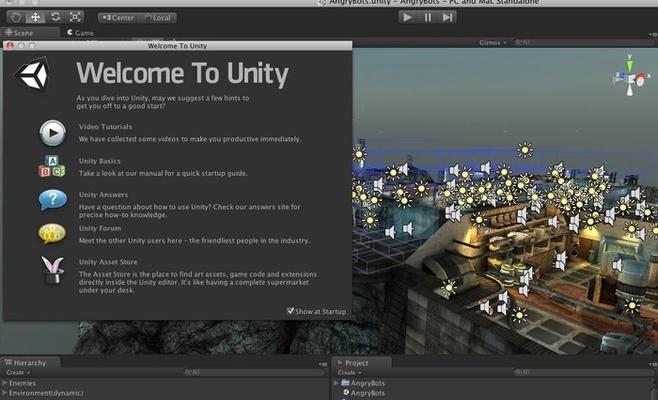Image resolution: width=658 pixels, height=400 pixels.
Task: Click the Project panel search field
Action: pyautogui.click(x=584, y=373)
